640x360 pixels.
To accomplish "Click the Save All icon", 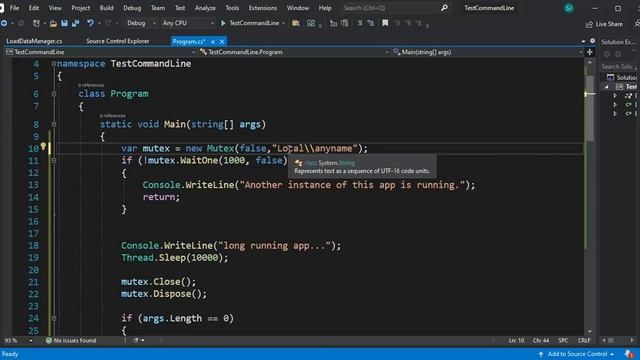I will (76, 23).
